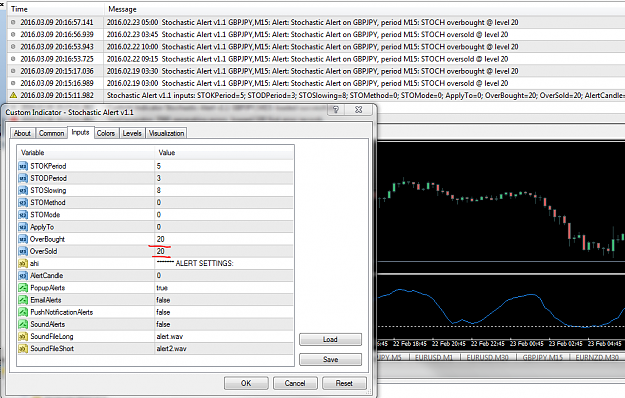
Task: Click the OverBought variable type icon
Action: coord(23,239)
